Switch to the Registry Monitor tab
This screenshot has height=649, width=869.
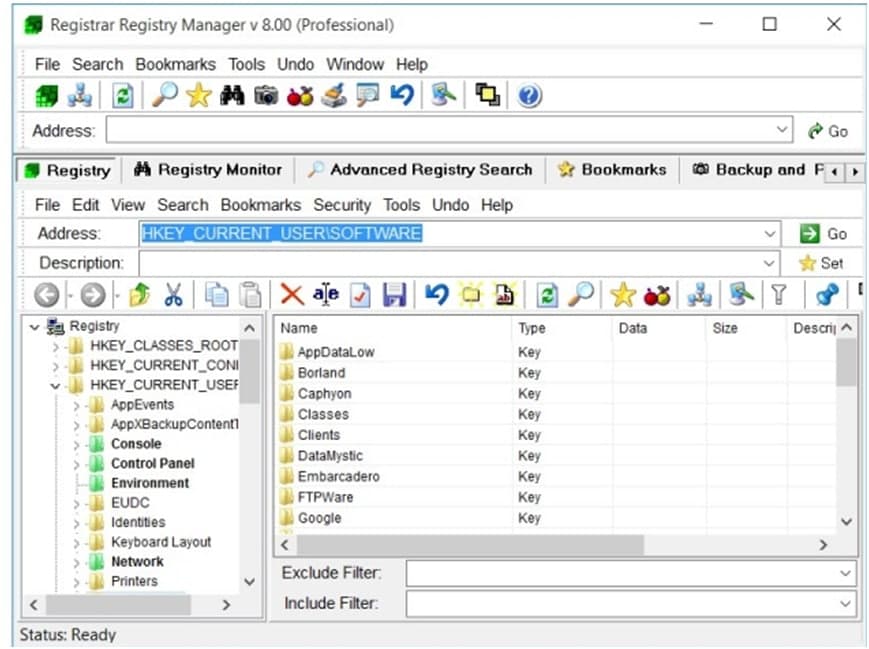coord(208,170)
